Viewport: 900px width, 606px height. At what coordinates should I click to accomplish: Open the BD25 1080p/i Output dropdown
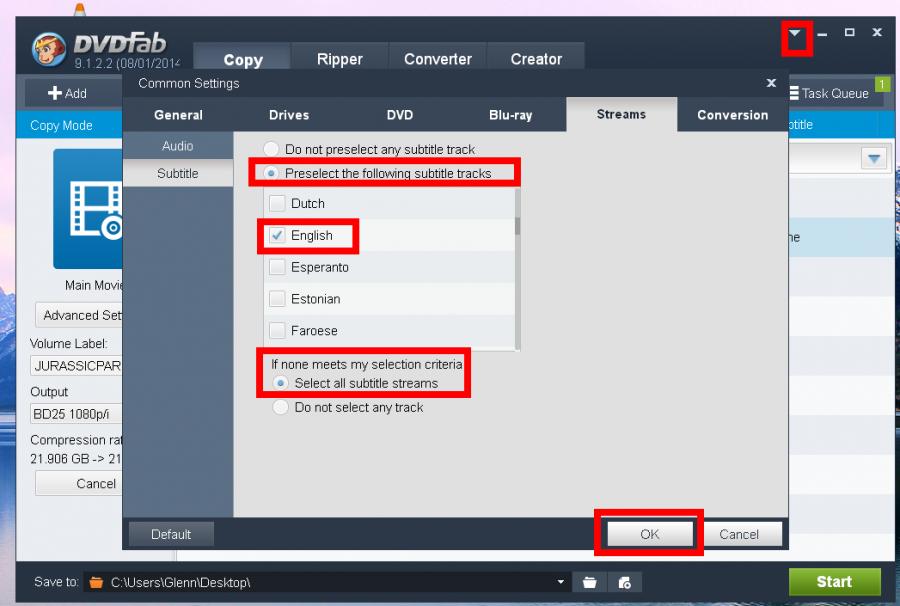pyautogui.click(x=76, y=414)
